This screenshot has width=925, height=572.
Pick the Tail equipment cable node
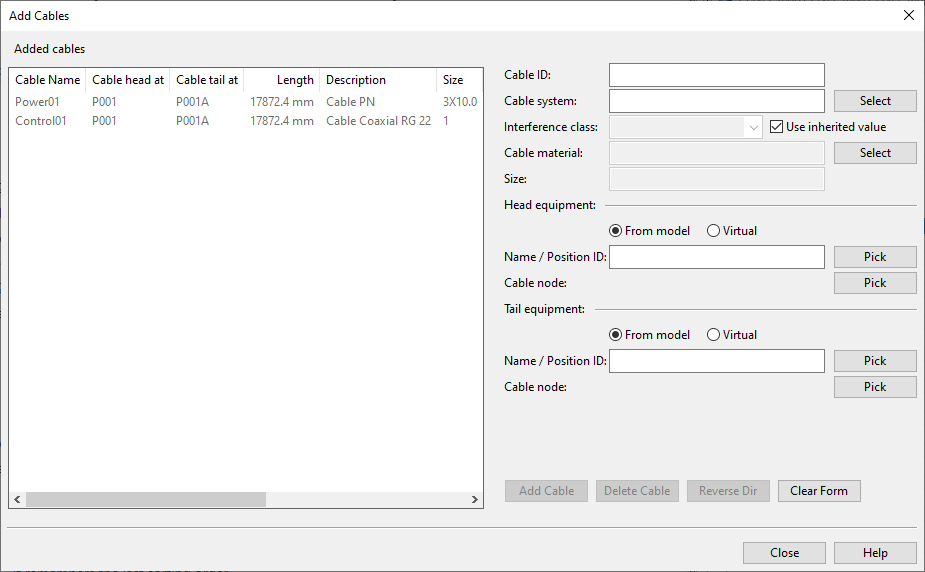click(874, 387)
